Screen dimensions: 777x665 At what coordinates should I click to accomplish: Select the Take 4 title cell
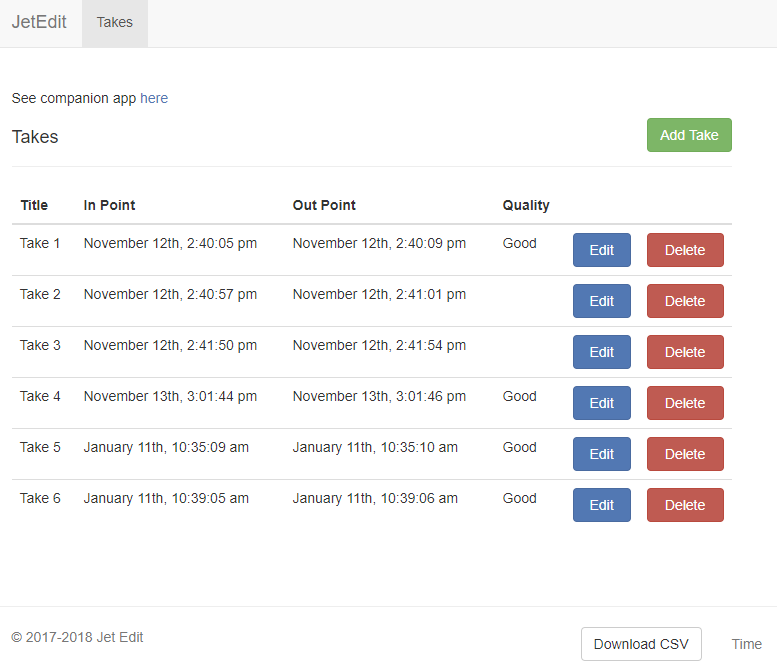(x=40, y=396)
